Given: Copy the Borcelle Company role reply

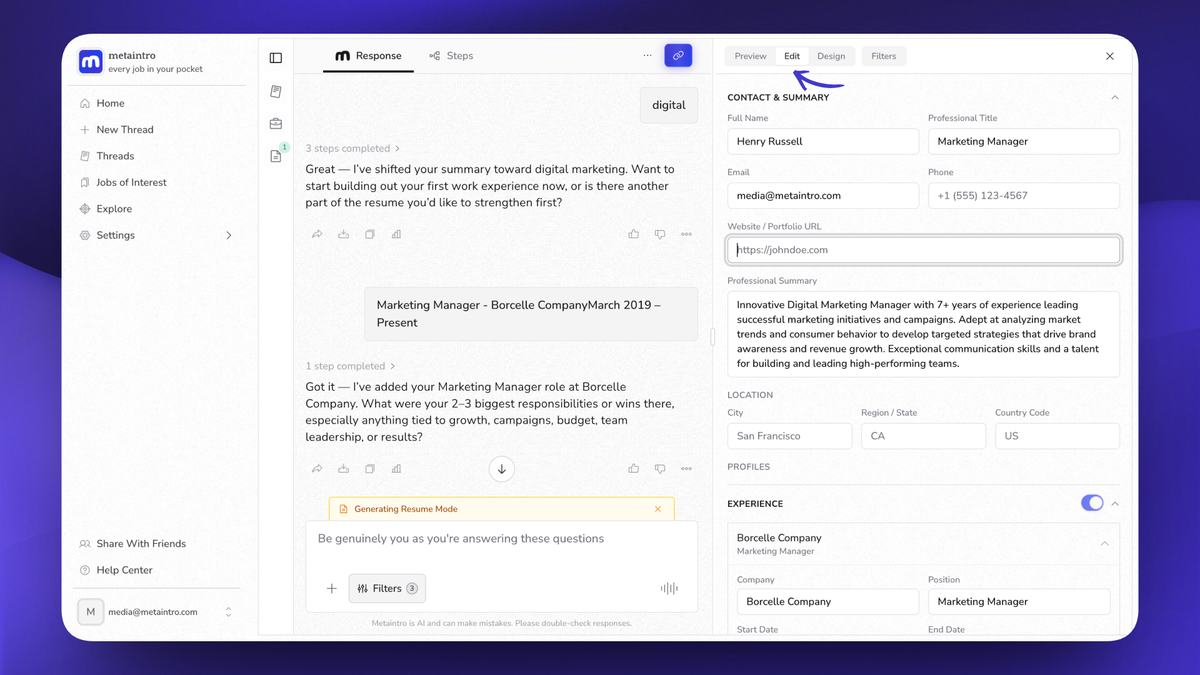Looking at the screenshot, I should (370, 468).
